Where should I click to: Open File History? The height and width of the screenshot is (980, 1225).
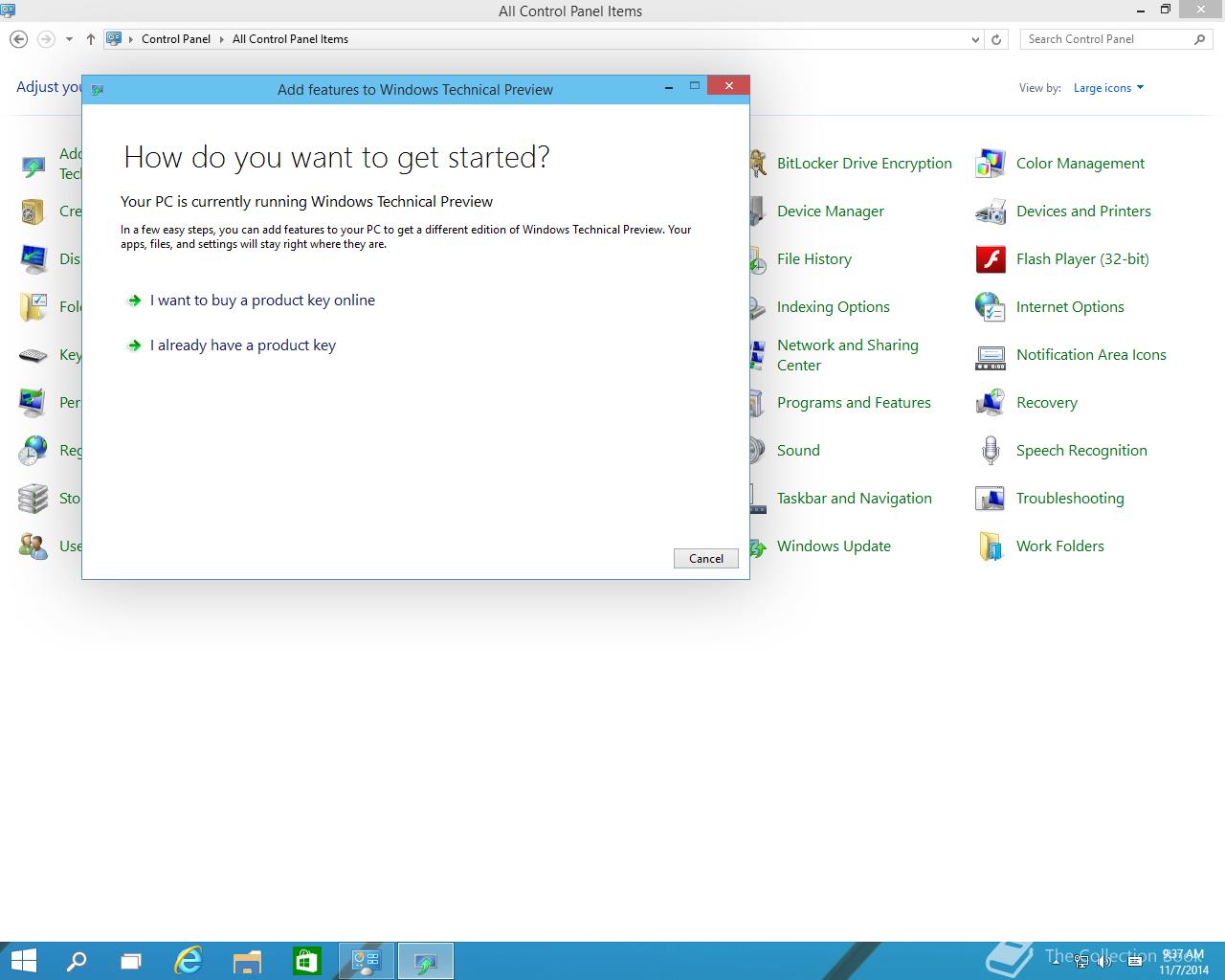coord(814,259)
